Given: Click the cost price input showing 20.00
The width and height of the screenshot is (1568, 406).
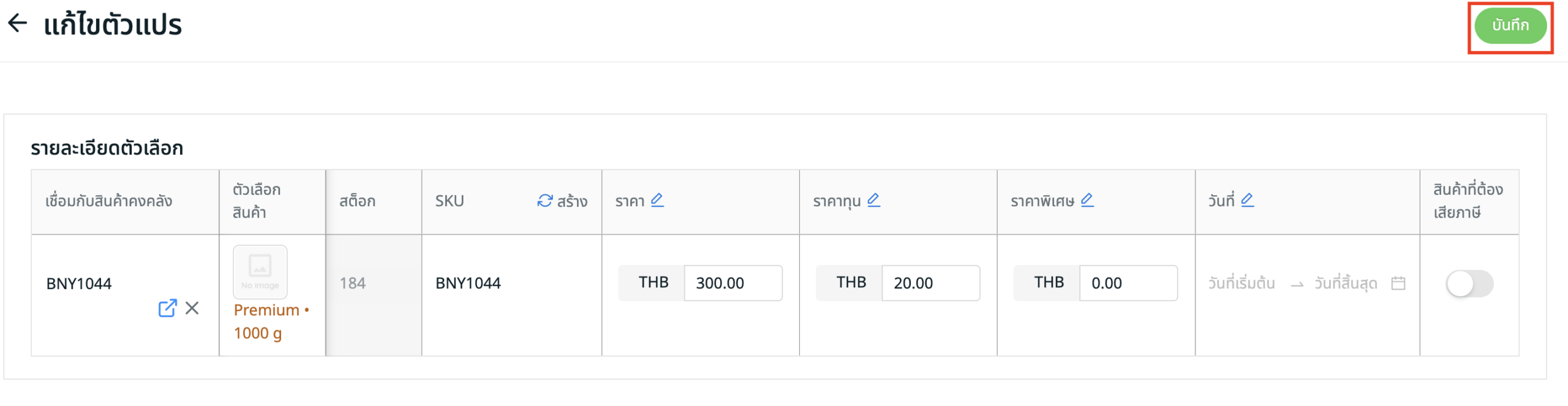Looking at the screenshot, I should click(x=930, y=283).
